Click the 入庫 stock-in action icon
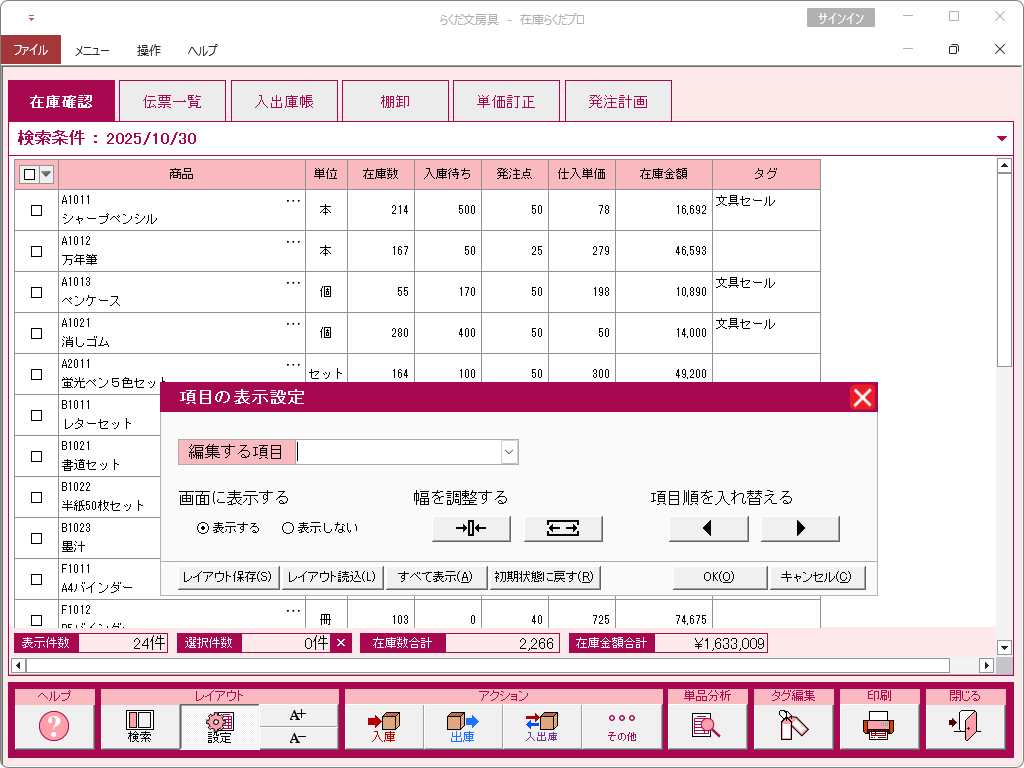Viewport: 1024px width, 768px height. (x=384, y=726)
